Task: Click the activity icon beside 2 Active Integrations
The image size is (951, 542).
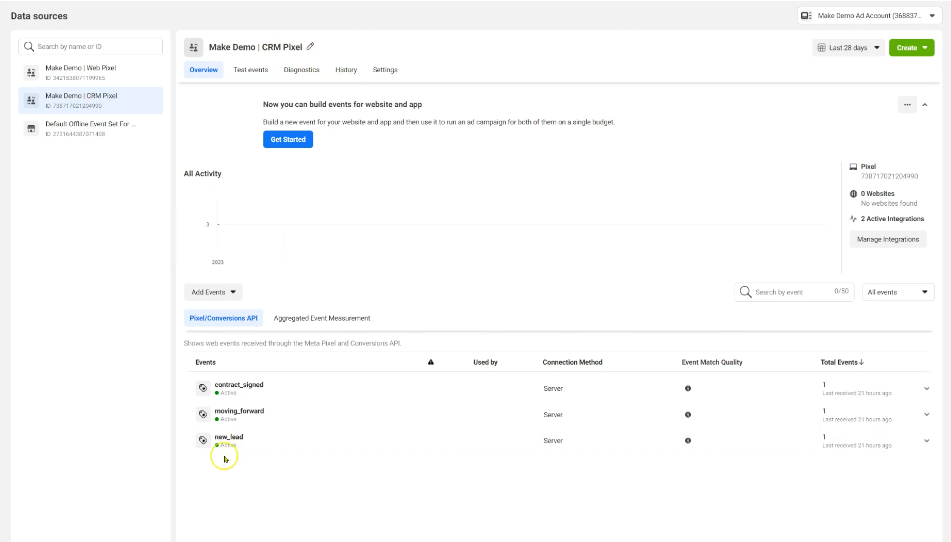Action: [x=853, y=219]
